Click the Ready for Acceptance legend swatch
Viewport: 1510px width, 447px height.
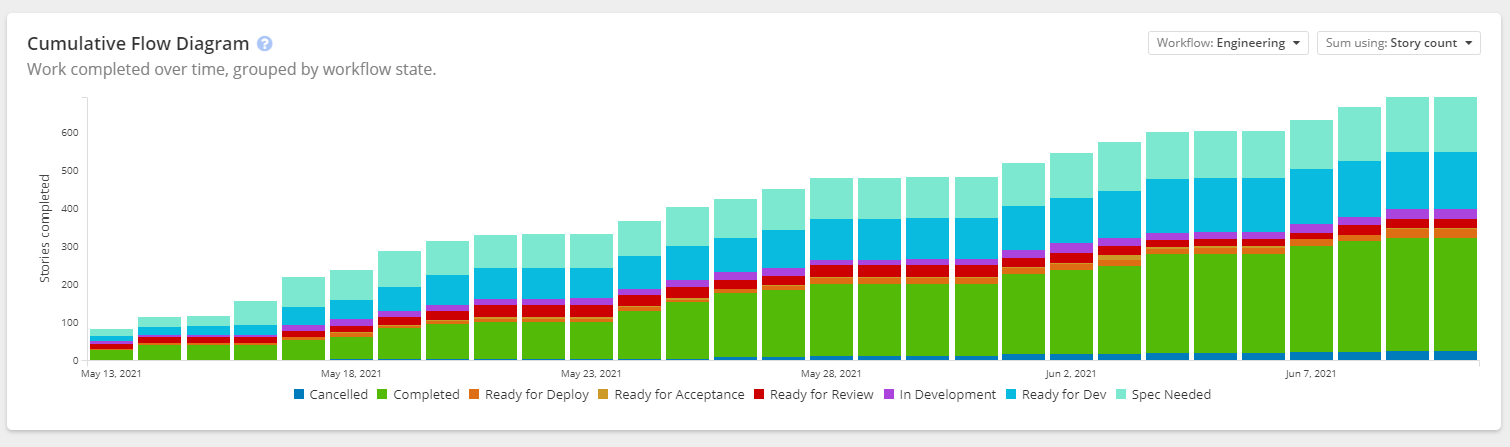click(603, 395)
